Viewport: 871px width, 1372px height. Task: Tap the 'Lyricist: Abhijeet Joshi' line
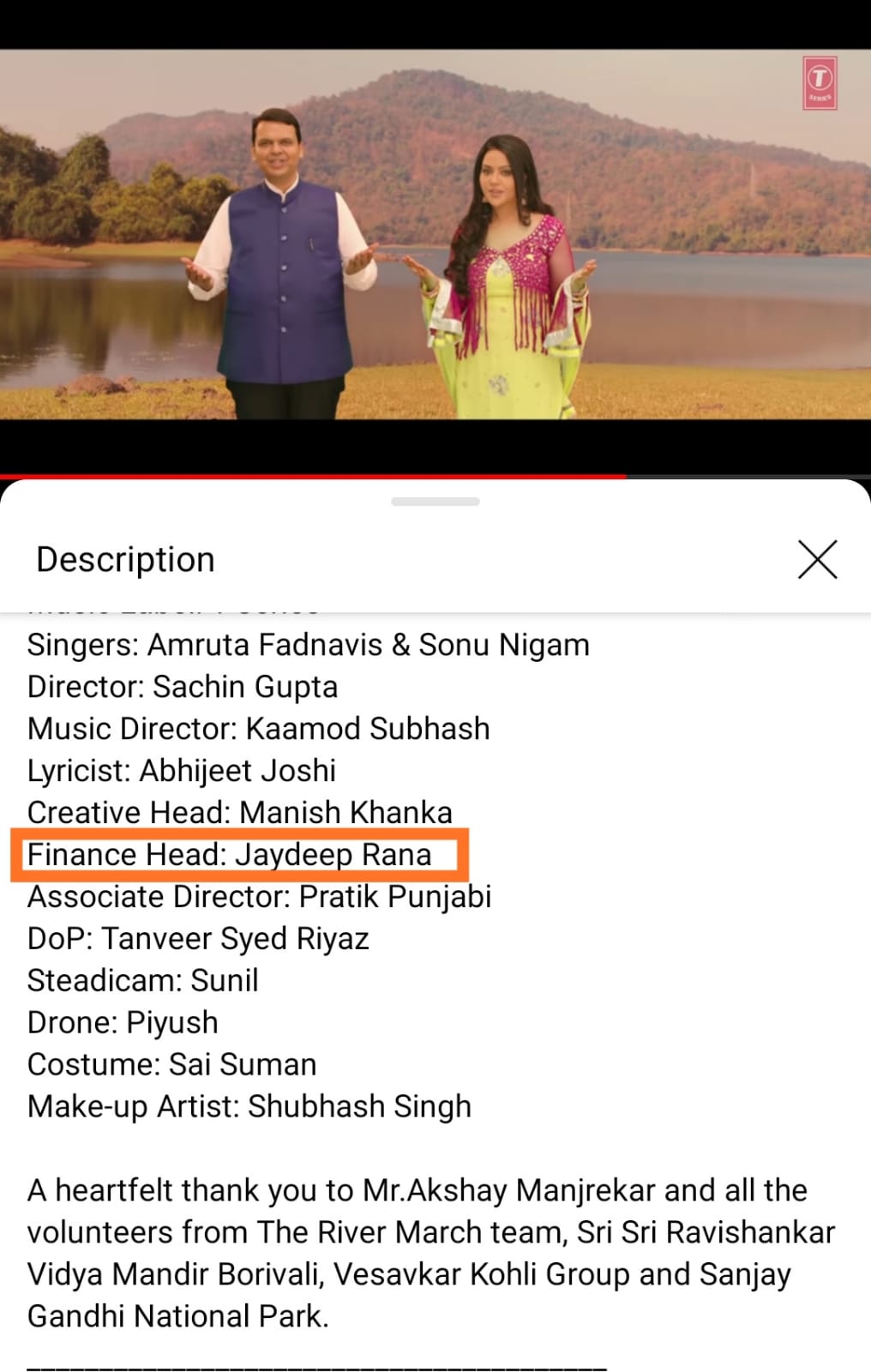click(182, 771)
